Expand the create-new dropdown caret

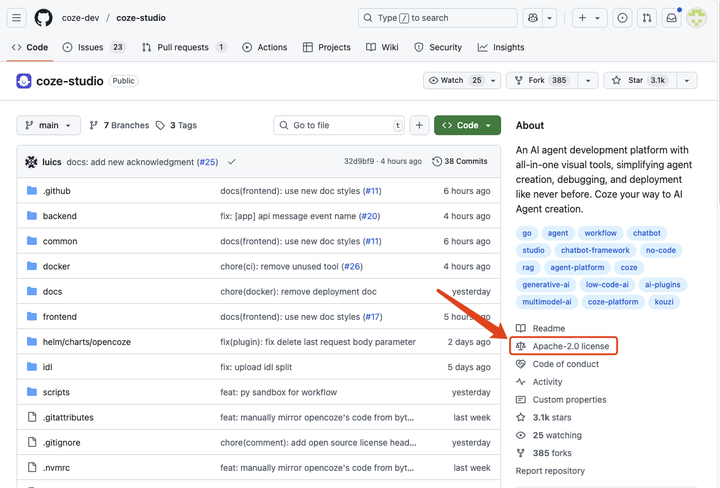point(598,18)
